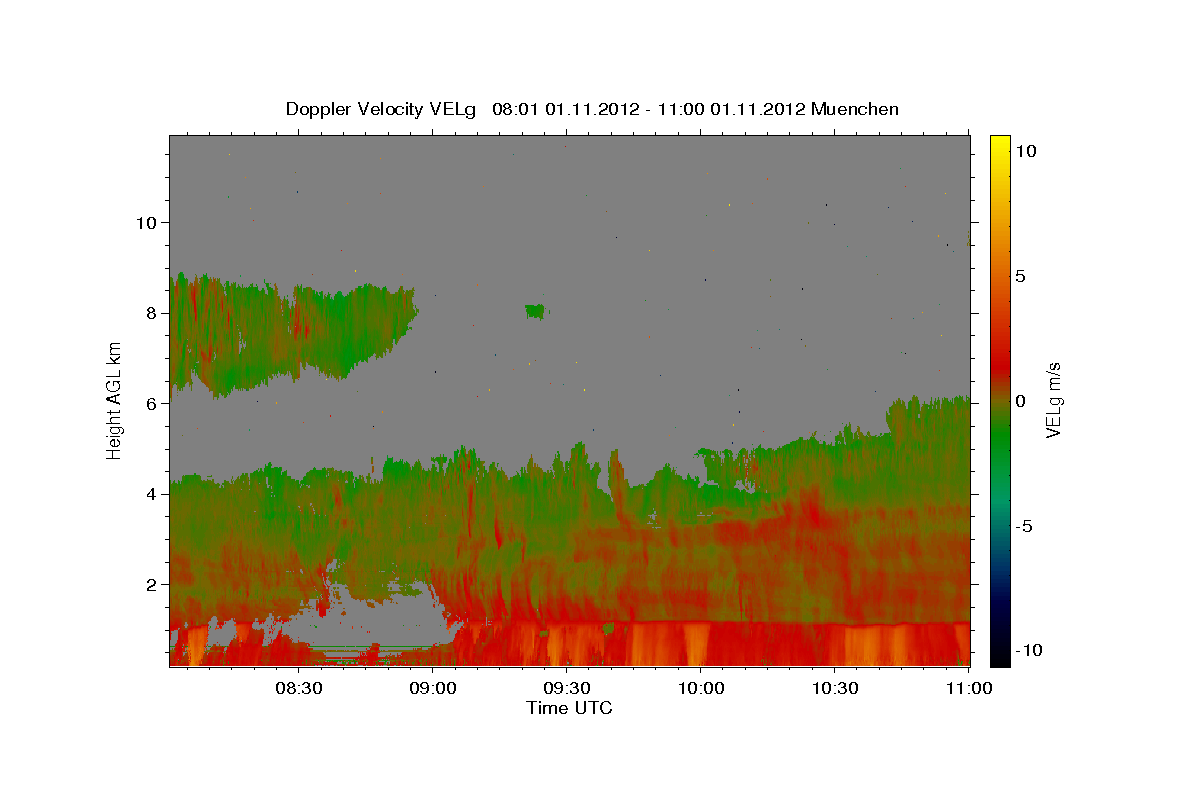
Task: Click the colorbar tick value -5
Action: coord(1026,526)
